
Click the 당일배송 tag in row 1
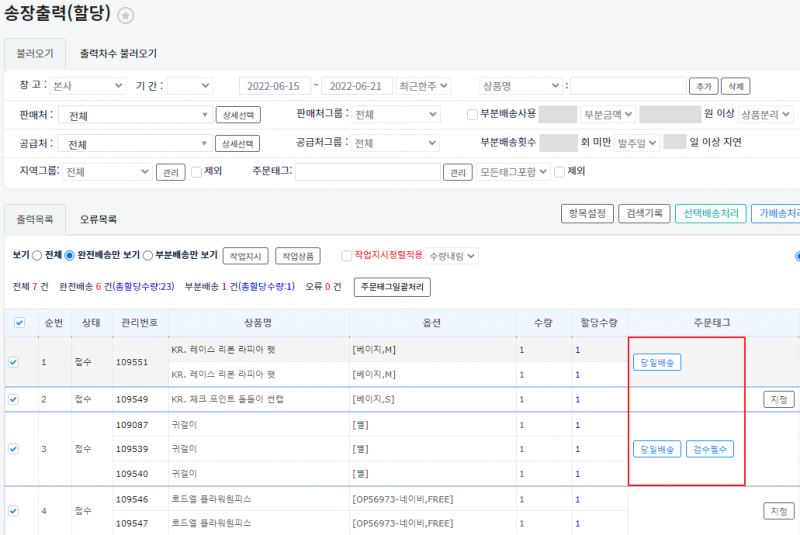tap(657, 362)
